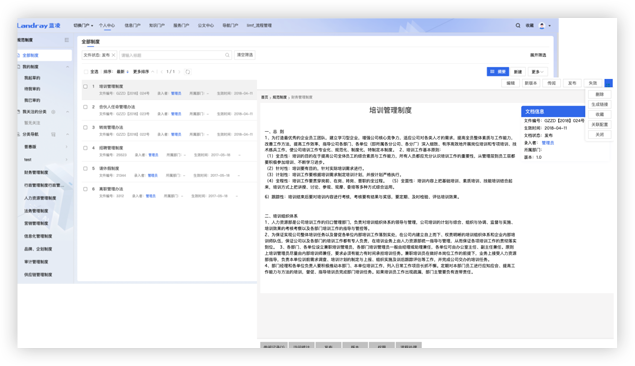Click the blue 摘要 view button
635x366 pixels.
coord(498,72)
